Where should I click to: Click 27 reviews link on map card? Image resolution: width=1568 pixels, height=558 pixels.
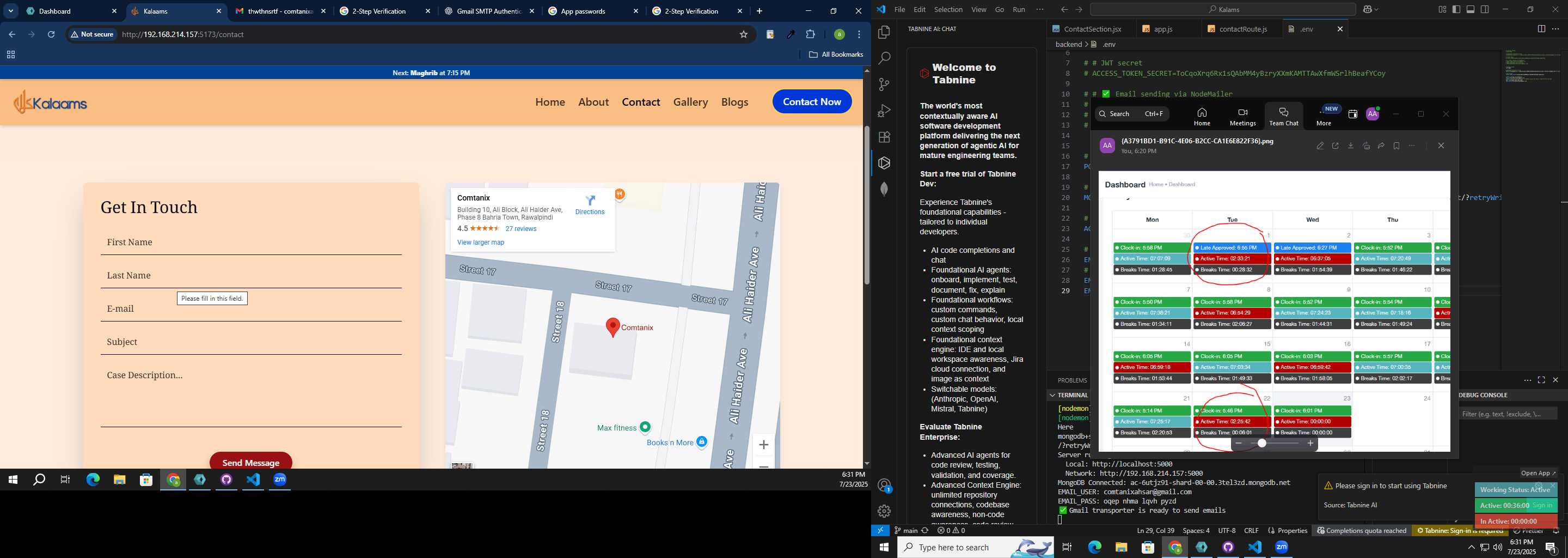click(x=520, y=229)
